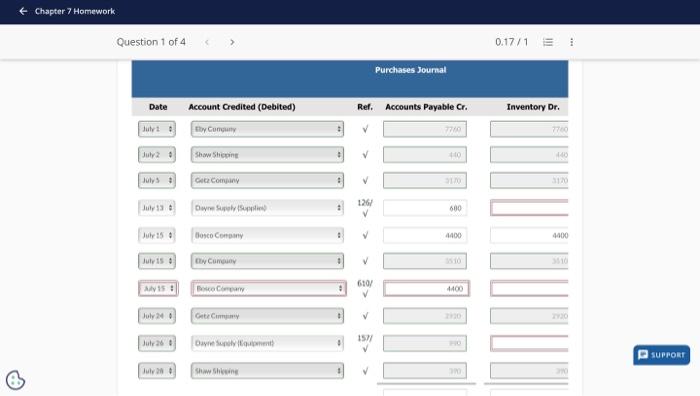Expand the Dayne Supply (Equipment) account dropdown

pos(267,343)
